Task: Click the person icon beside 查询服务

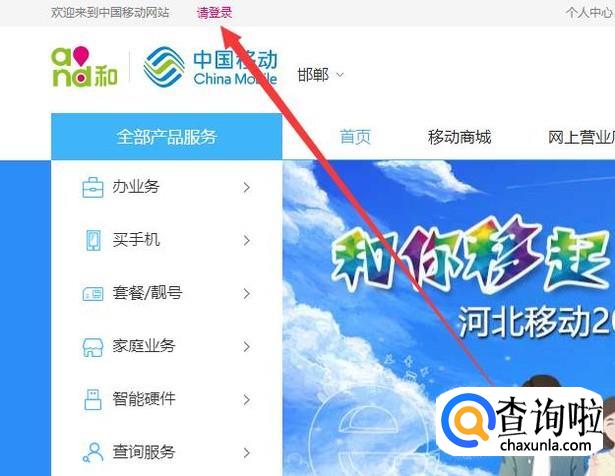Action: pos(93,452)
